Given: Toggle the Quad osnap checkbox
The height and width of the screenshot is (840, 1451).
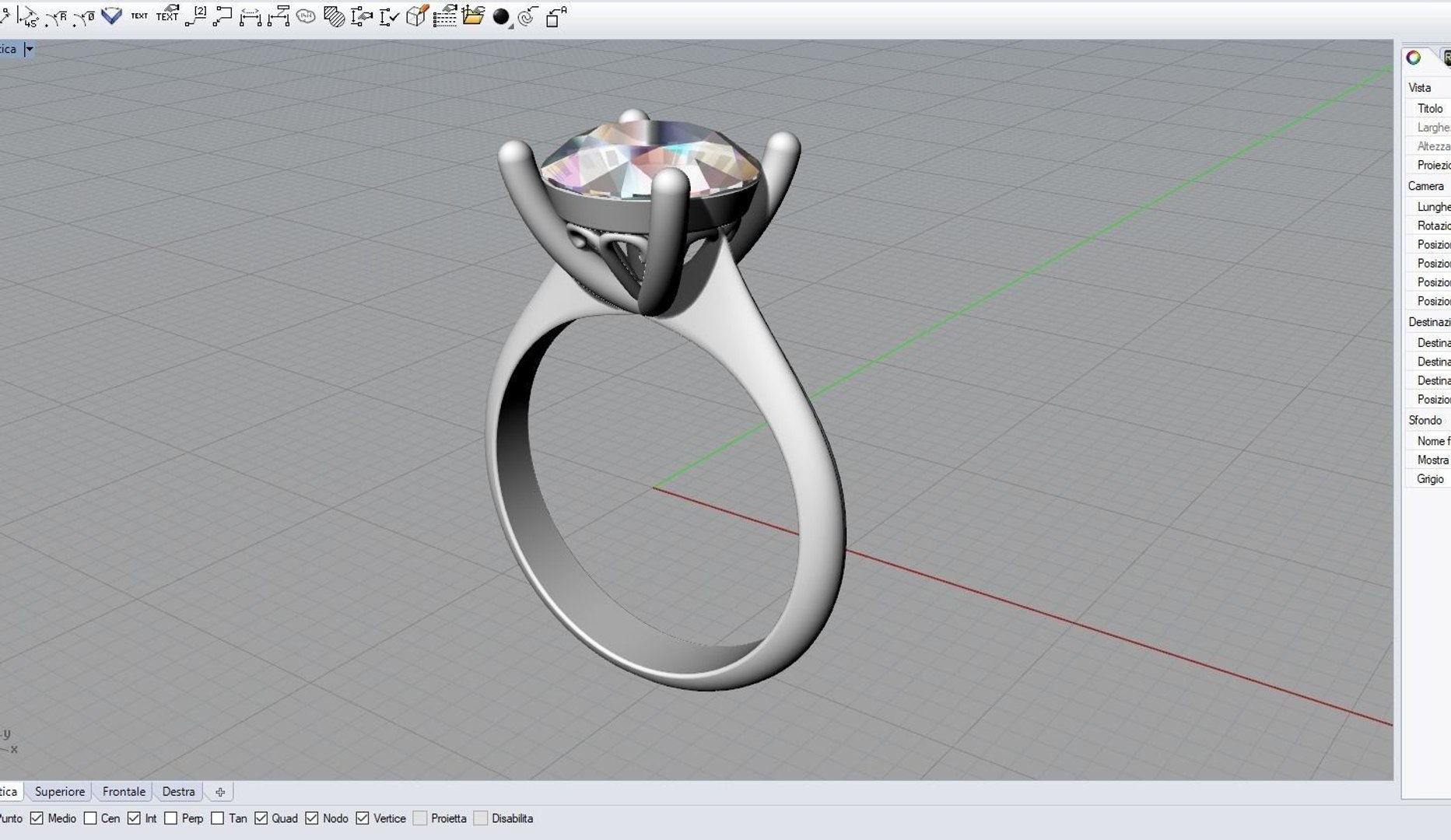Looking at the screenshot, I should 261,818.
